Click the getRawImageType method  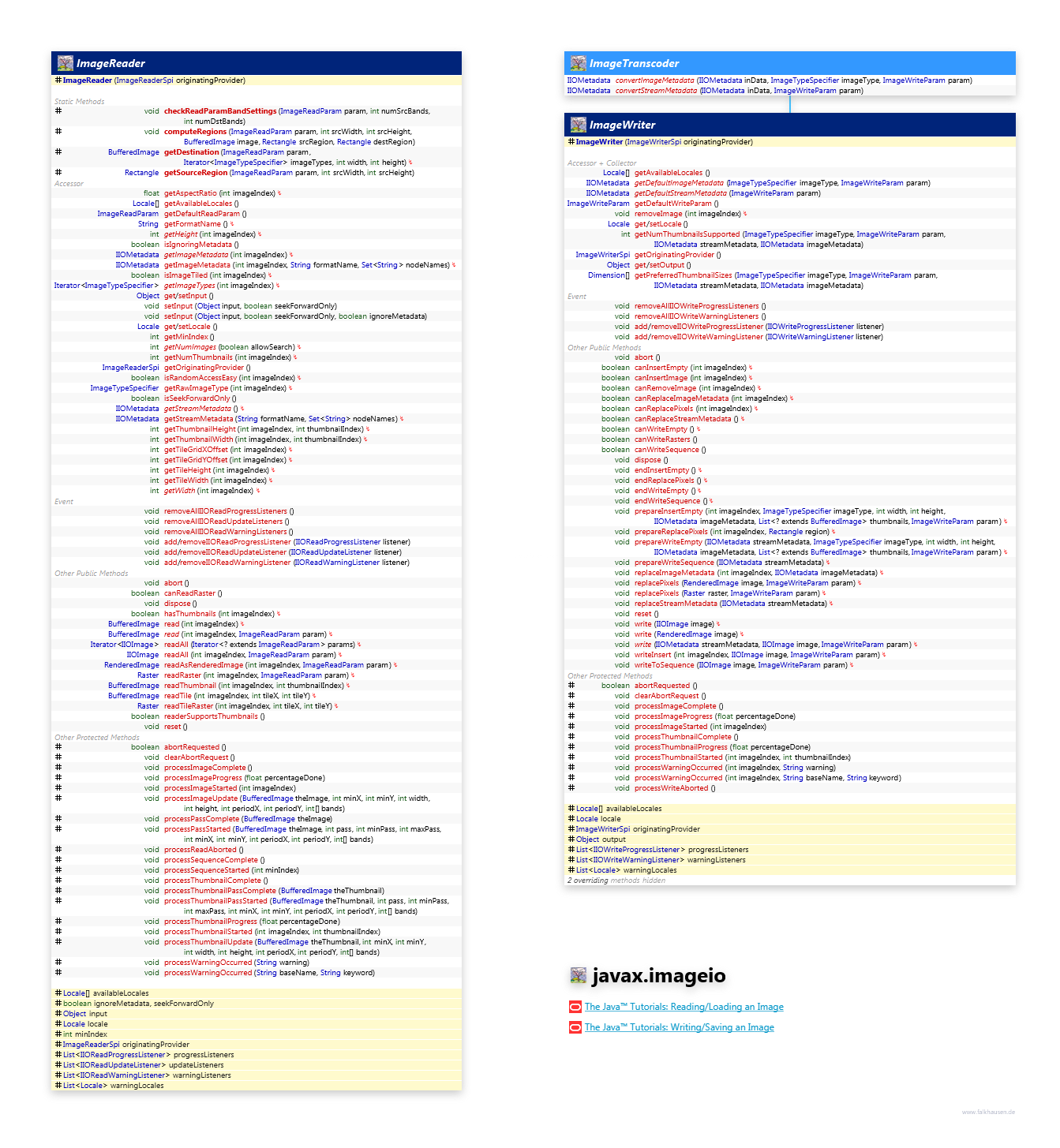coord(197,388)
